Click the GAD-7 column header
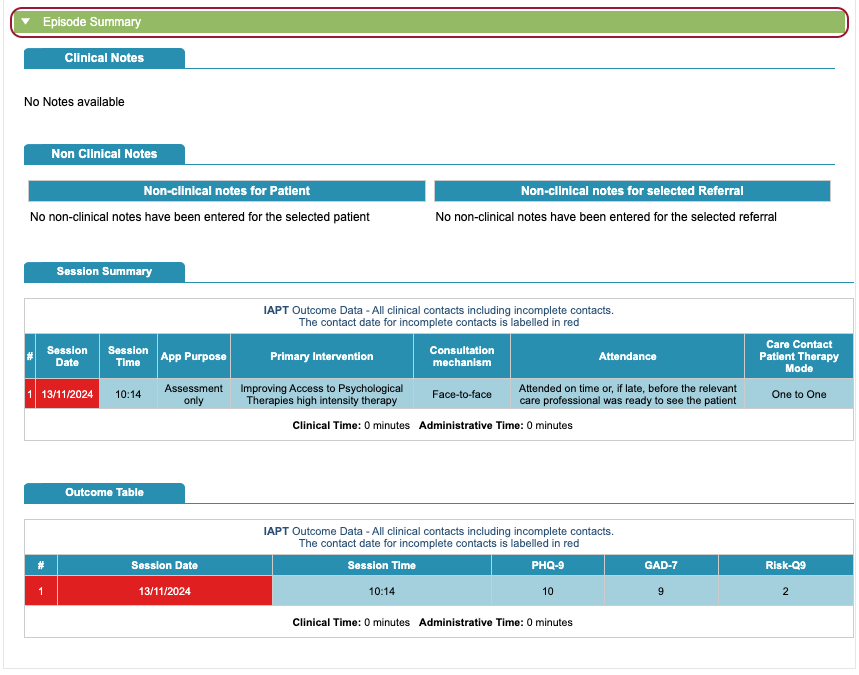The height and width of the screenshot is (675, 859). pyautogui.click(x=661, y=565)
